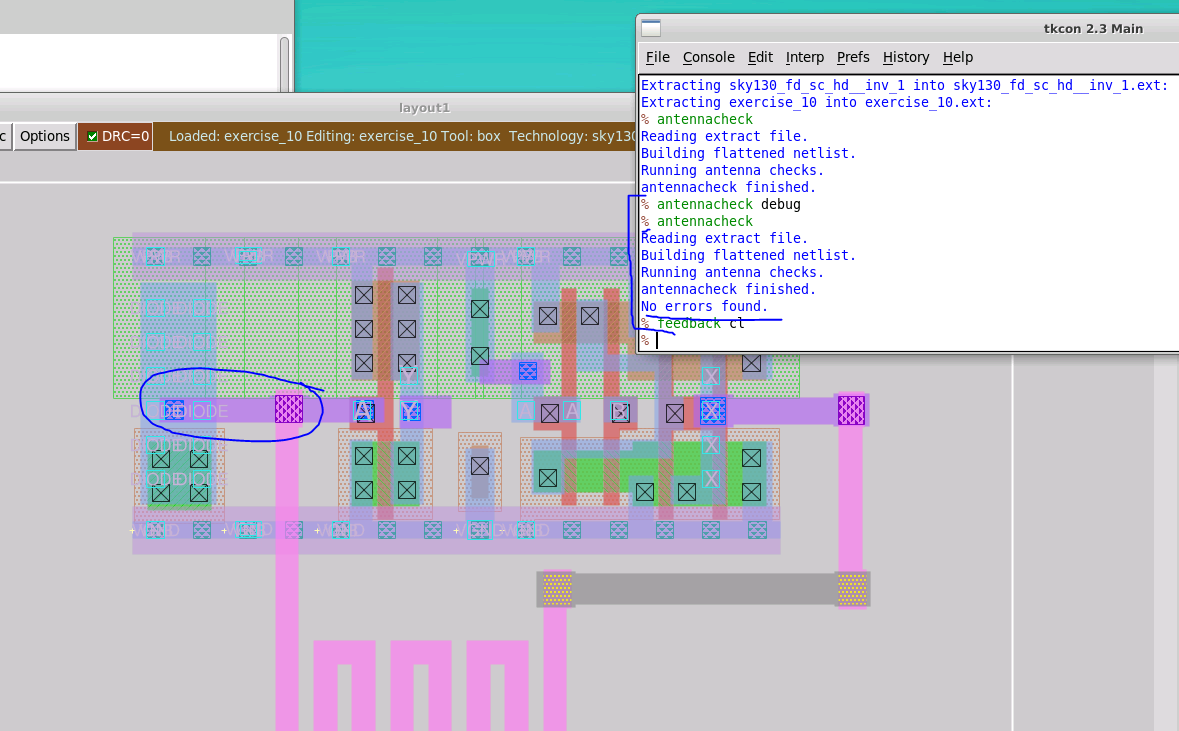The height and width of the screenshot is (731, 1179).
Task: Click the Help menu item
Action: point(957,57)
